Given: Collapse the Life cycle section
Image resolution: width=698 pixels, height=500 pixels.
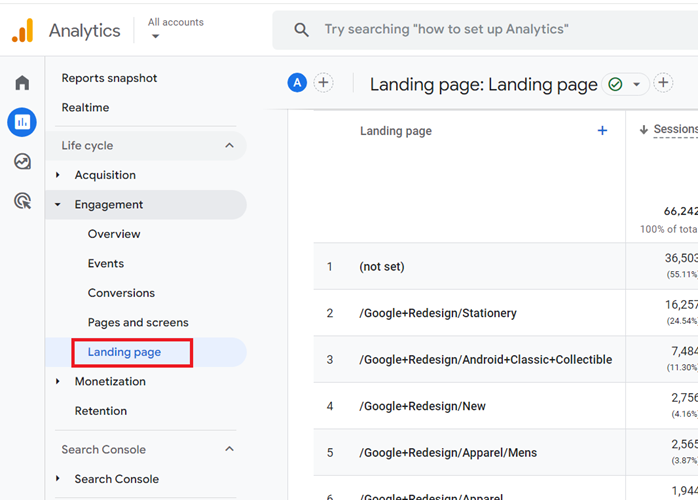Looking at the screenshot, I should click(229, 146).
